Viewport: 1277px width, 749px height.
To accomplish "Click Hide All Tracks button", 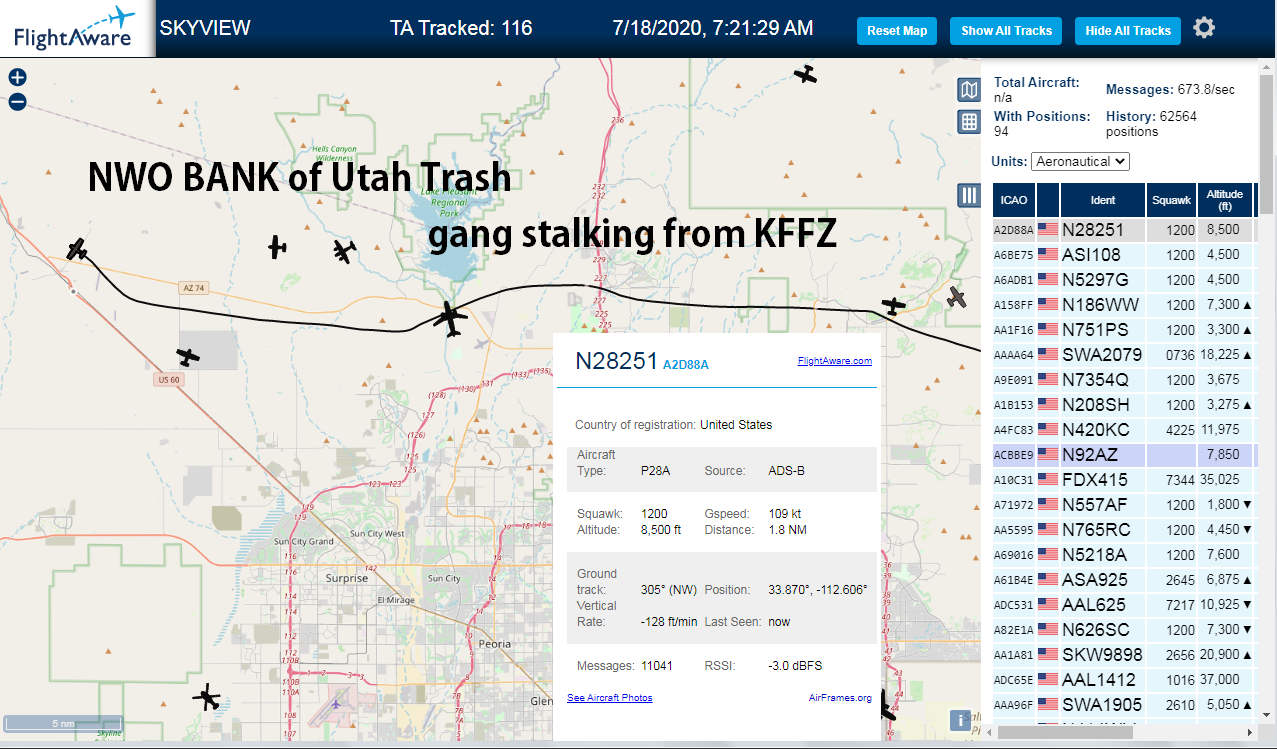I will click(x=1128, y=31).
